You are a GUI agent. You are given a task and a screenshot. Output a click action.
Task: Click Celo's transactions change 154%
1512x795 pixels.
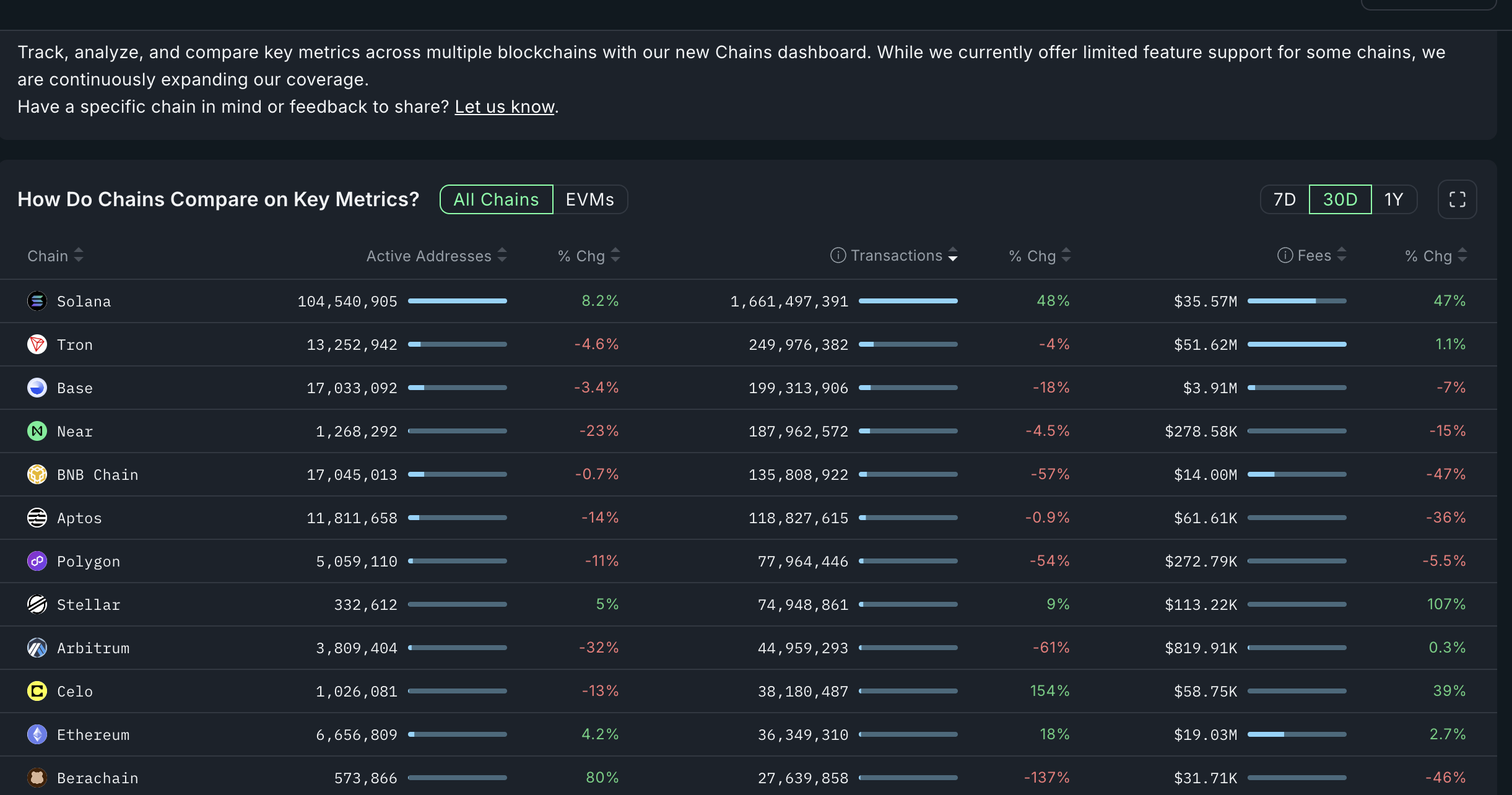pyautogui.click(x=1050, y=691)
